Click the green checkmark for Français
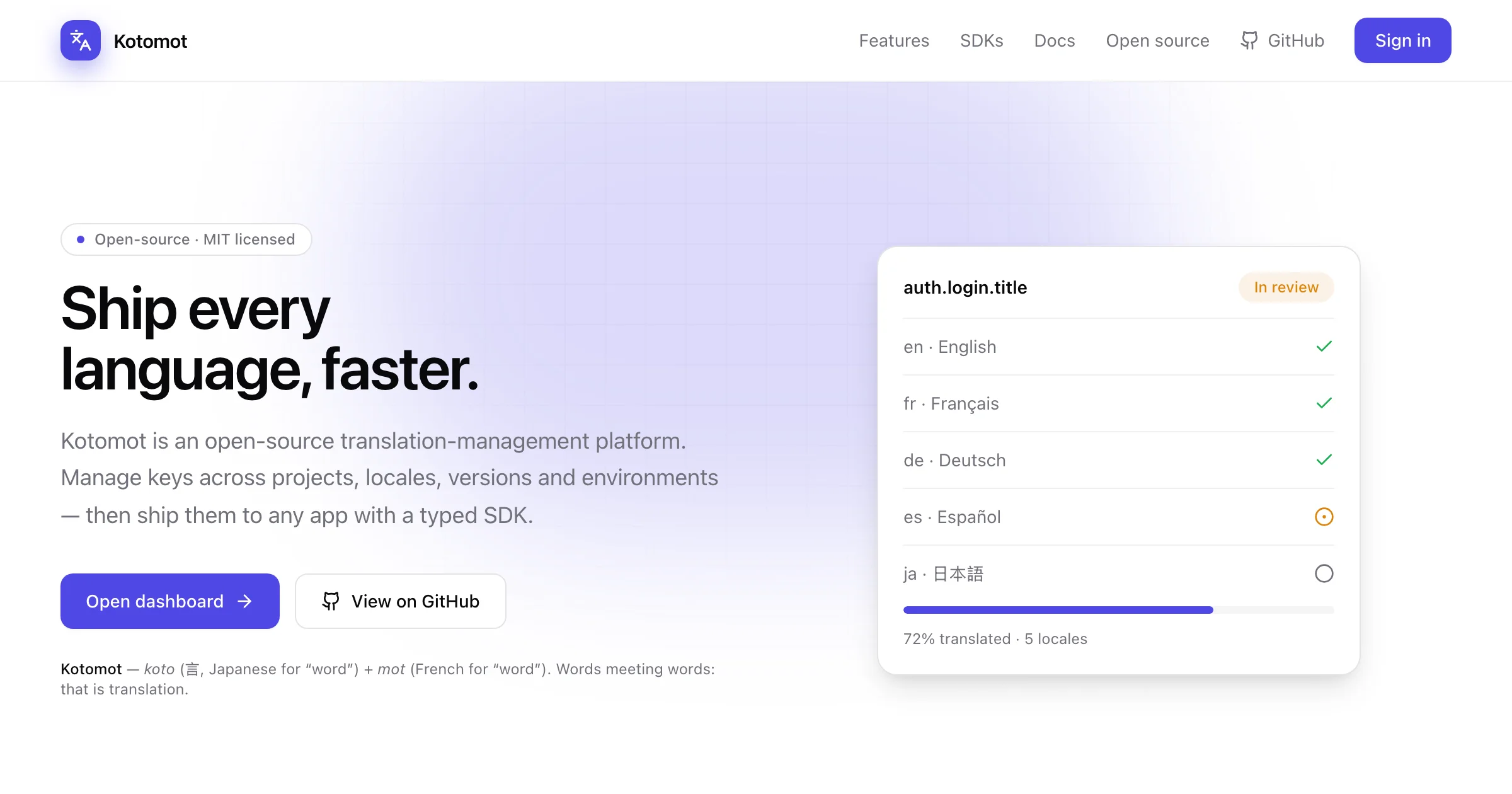The height and width of the screenshot is (794, 1512). coord(1324,403)
